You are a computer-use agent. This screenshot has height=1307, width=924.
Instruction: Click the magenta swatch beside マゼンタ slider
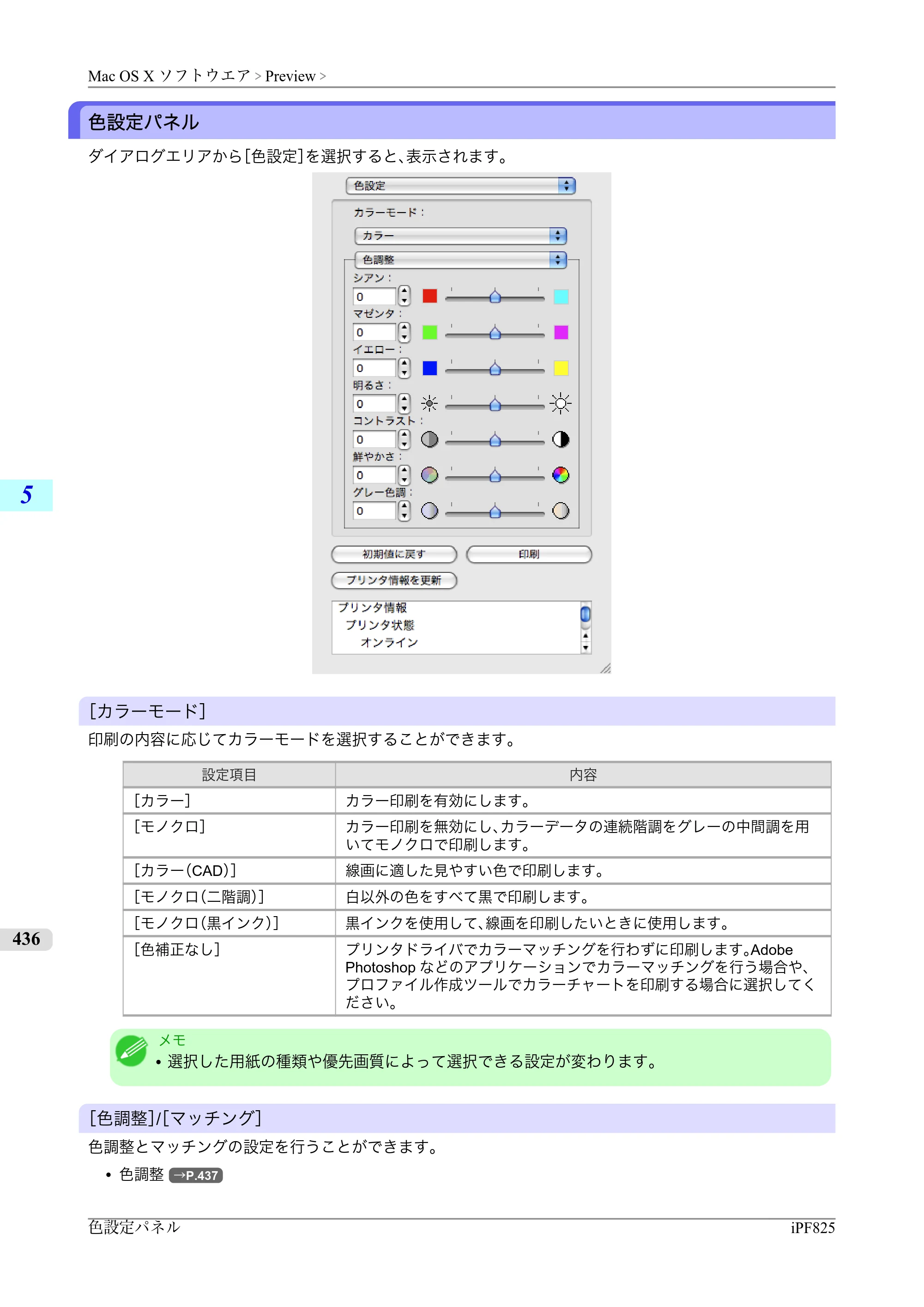tap(561, 333)
